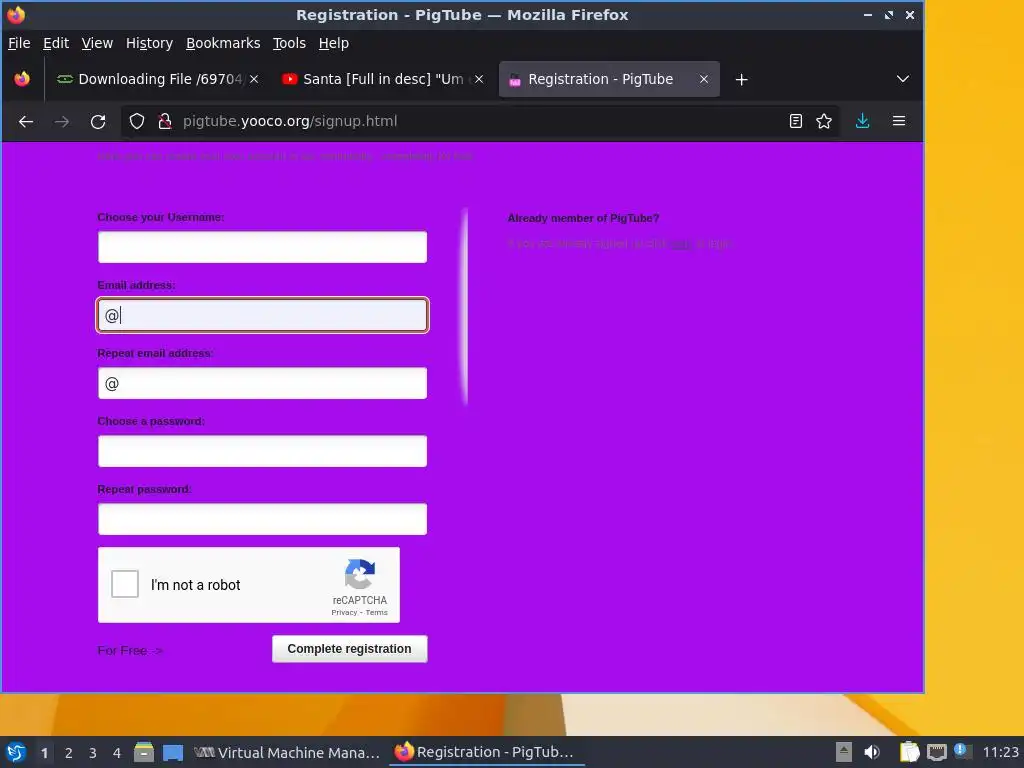Viewport: 1024px width, 768px height.
Task: Open the volume control tray icon
Action: (x=872, y=752)
